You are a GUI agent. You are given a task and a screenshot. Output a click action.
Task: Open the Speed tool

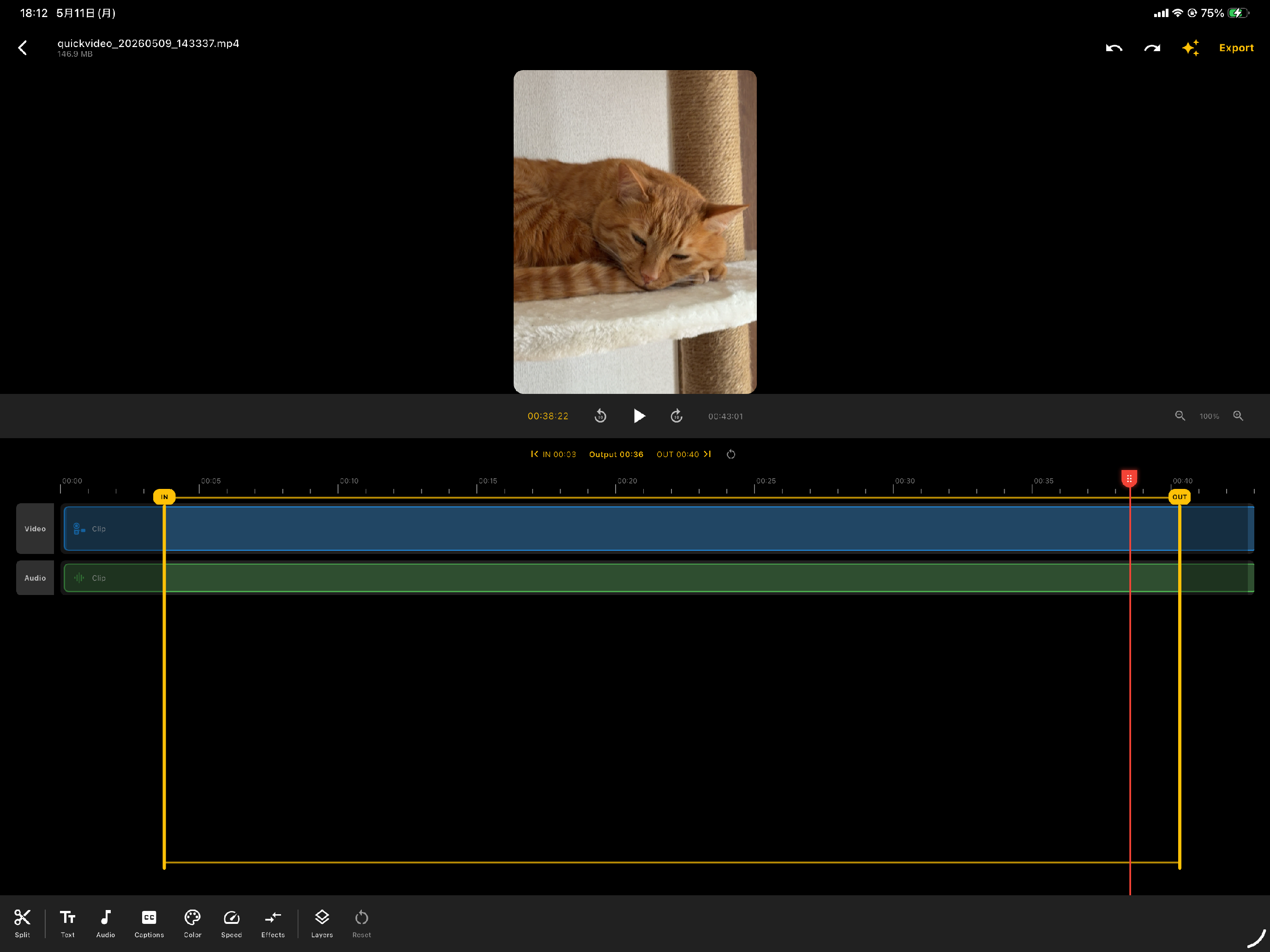(231, 923)
